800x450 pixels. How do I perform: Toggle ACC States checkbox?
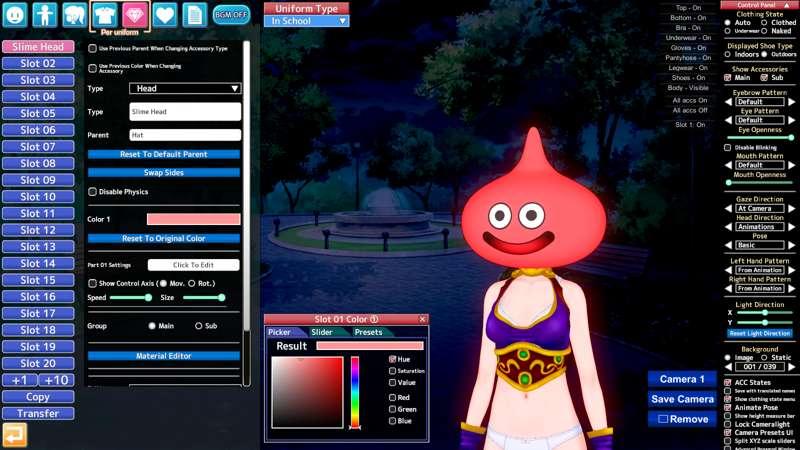tap(728, 382)
